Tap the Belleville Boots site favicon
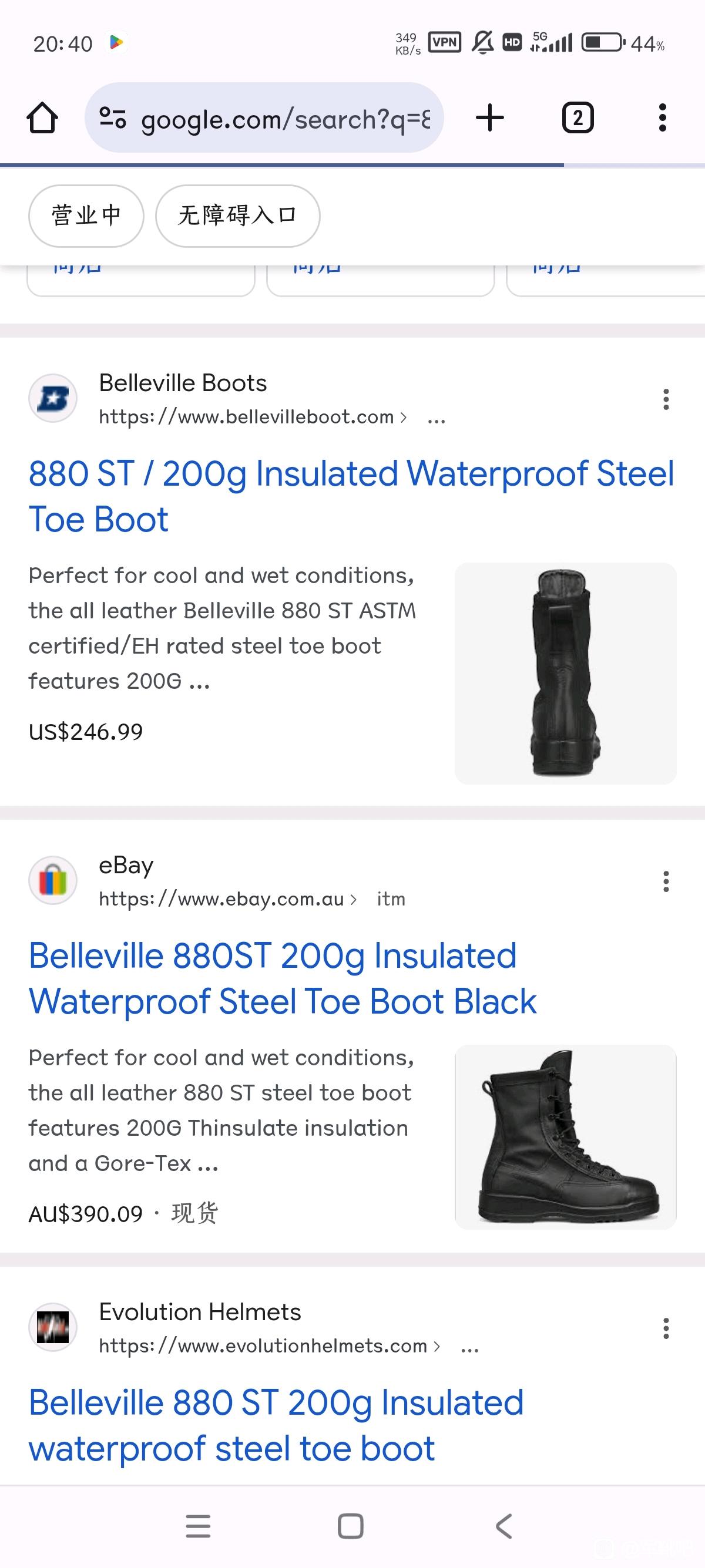Image resolution: width=705 pixels, height=1568 pixels. [53, 398]
